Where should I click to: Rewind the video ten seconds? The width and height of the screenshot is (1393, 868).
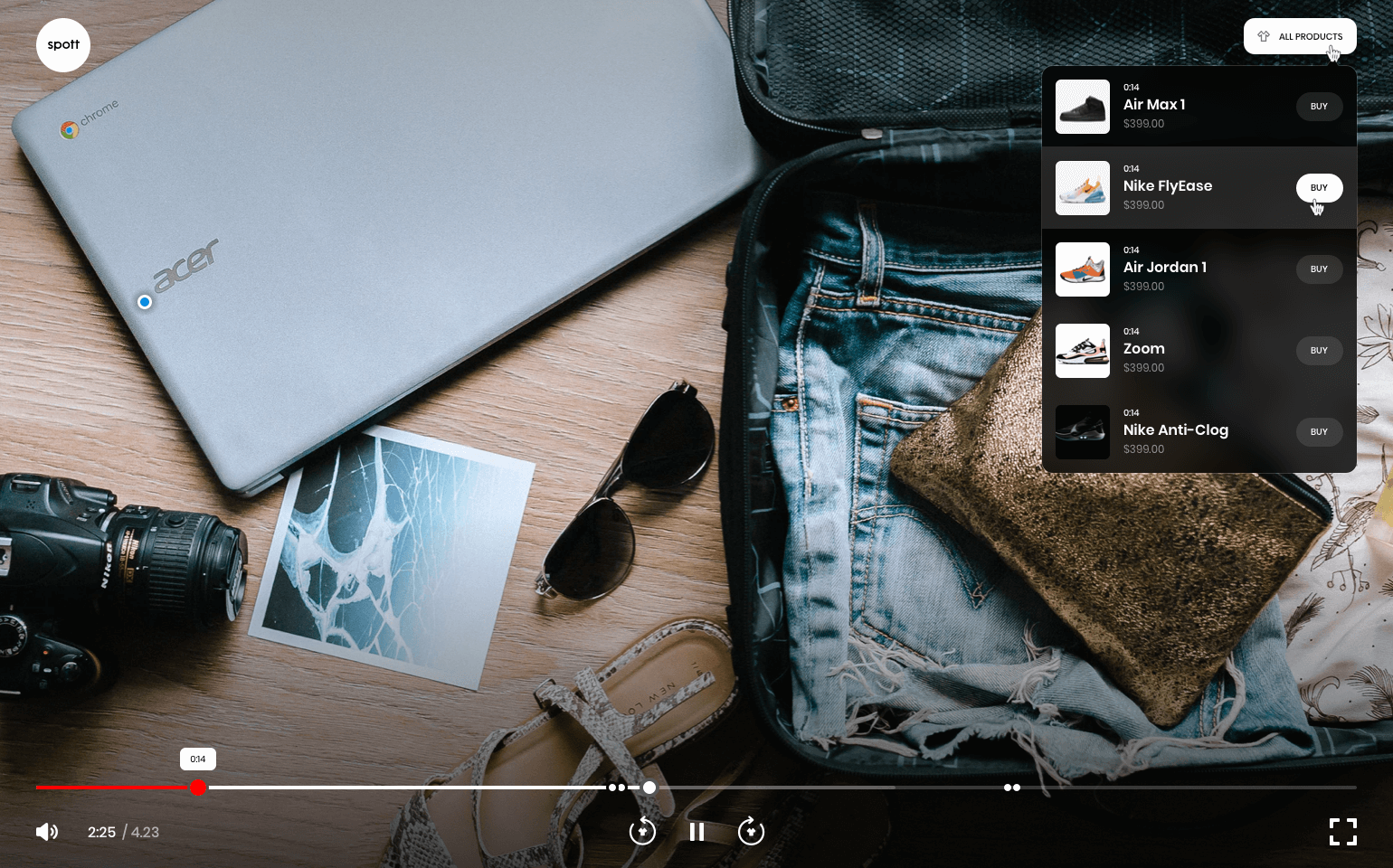click(642, 831)
